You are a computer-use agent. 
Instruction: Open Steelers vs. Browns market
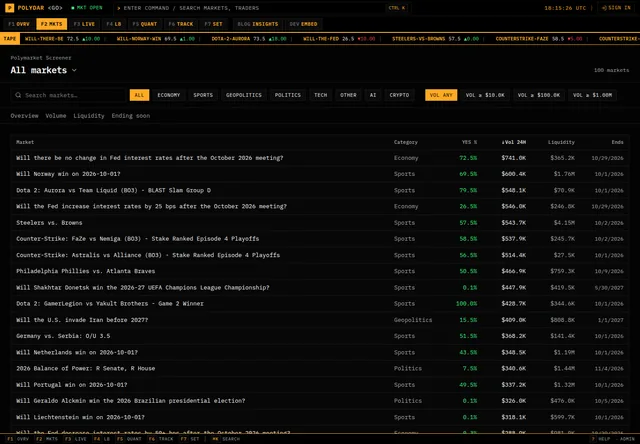(x=320, y=223)
